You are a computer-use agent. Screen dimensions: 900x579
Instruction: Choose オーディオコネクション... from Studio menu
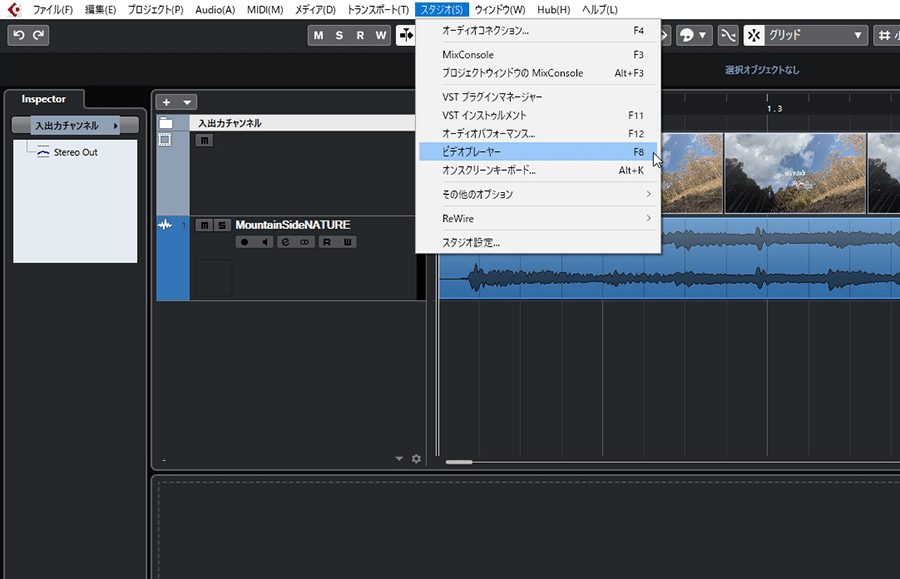click(x=538, y=30)
